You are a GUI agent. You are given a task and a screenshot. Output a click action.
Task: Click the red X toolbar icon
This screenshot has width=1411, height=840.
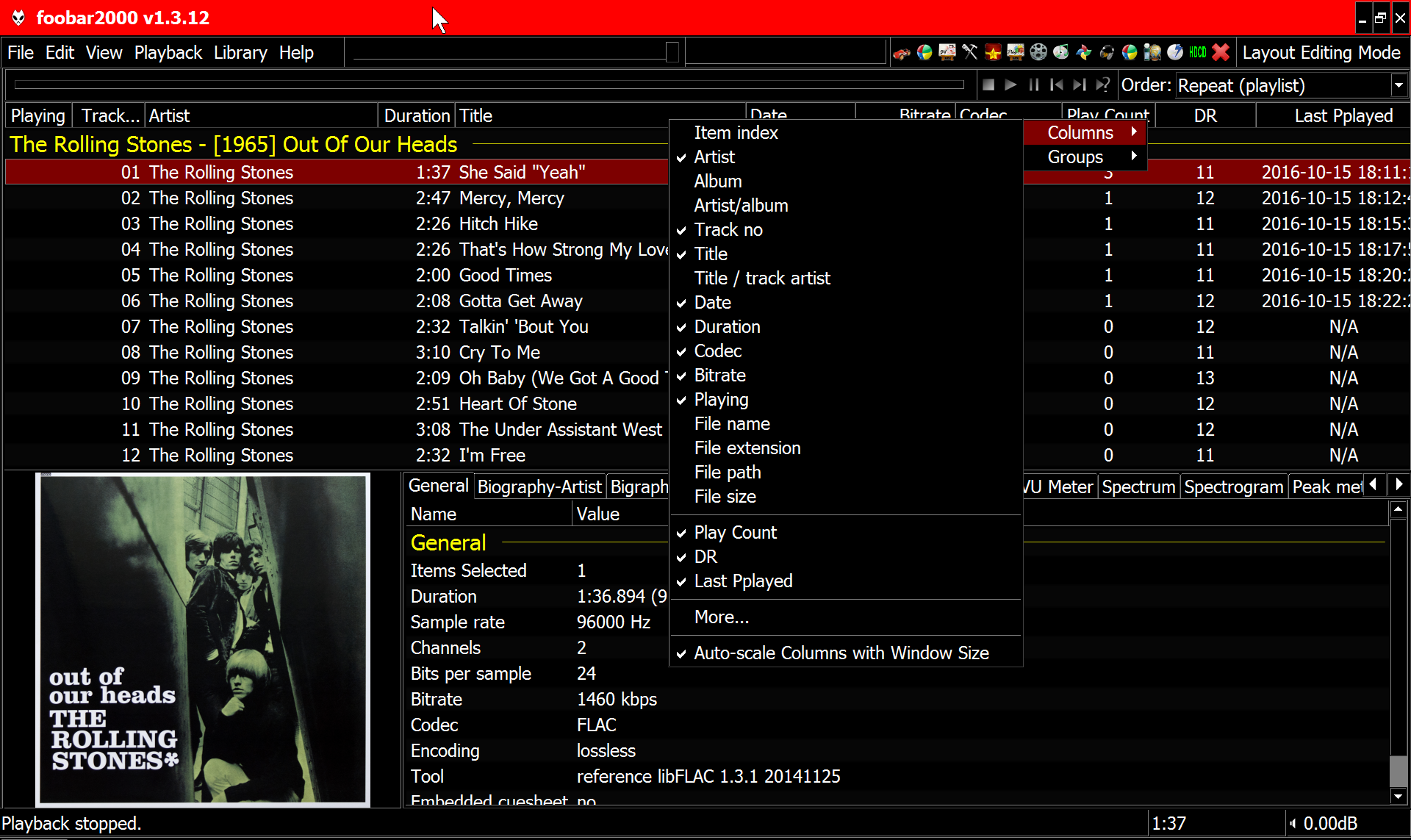click(1221, 52)
